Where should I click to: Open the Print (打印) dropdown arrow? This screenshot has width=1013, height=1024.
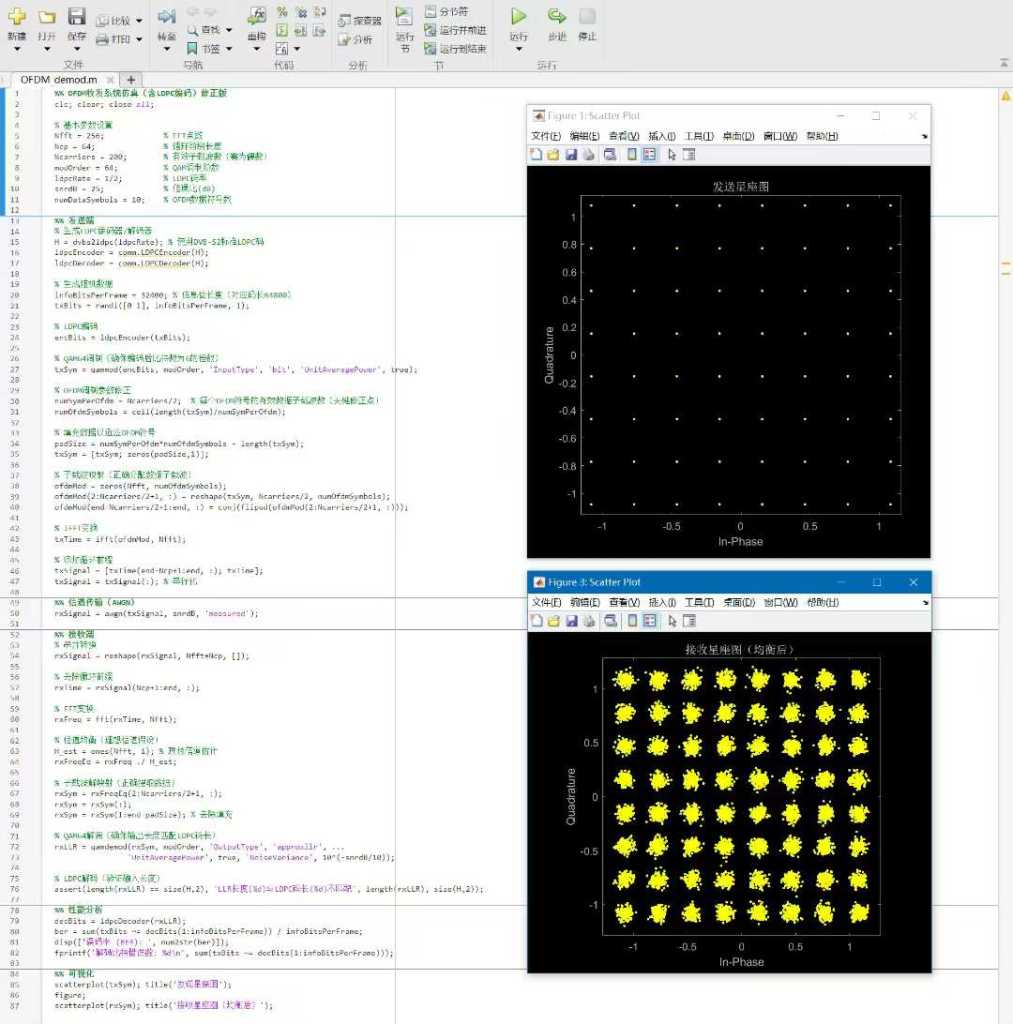coord(138,40)
